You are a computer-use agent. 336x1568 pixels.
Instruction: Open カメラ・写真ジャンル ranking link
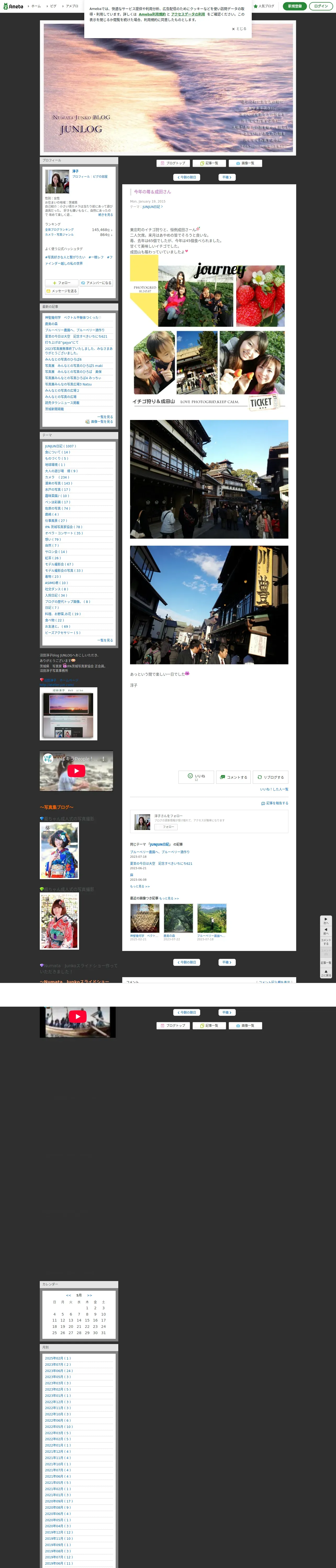coord(59,235)
